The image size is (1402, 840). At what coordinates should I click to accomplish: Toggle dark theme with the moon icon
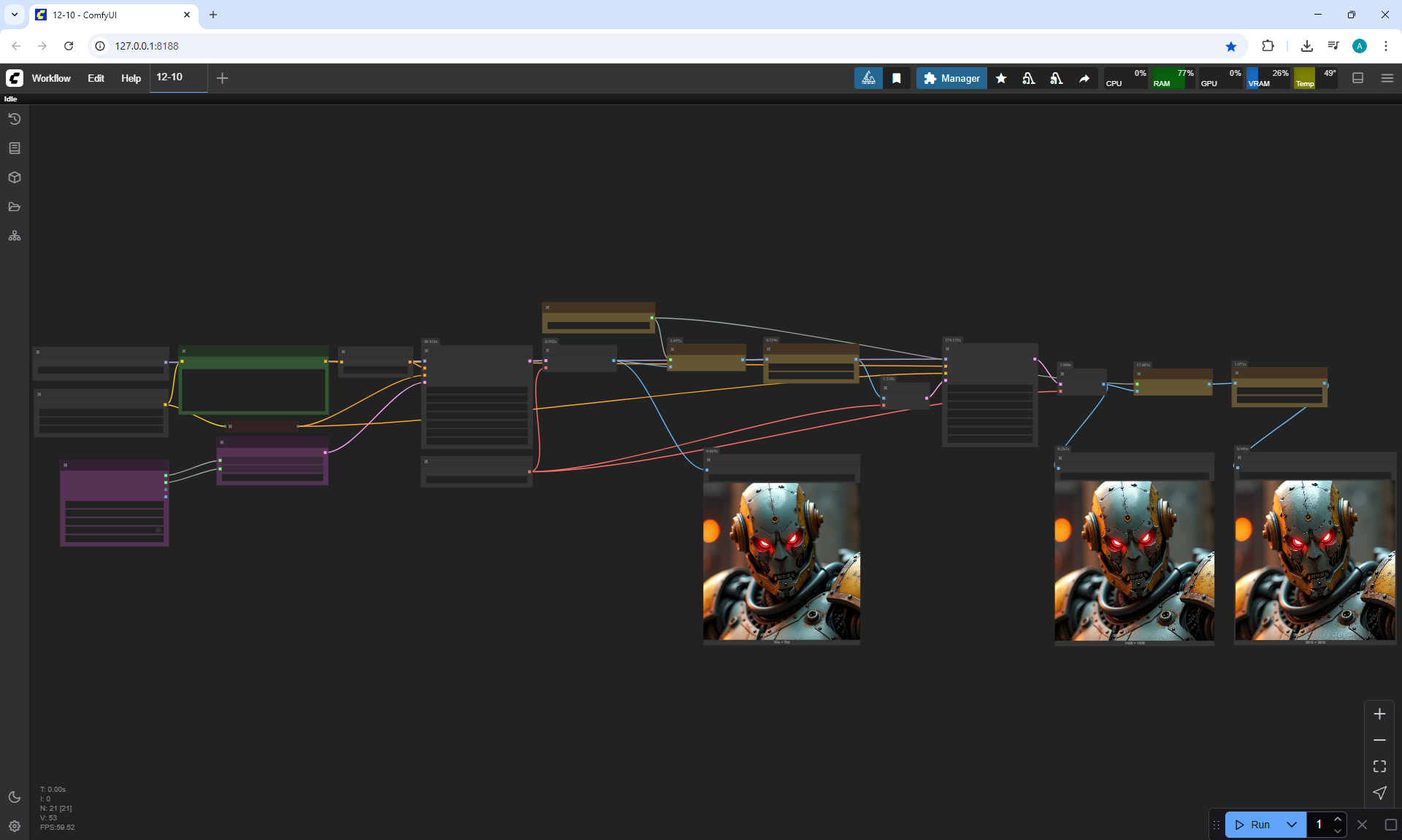tap(14, 797)
